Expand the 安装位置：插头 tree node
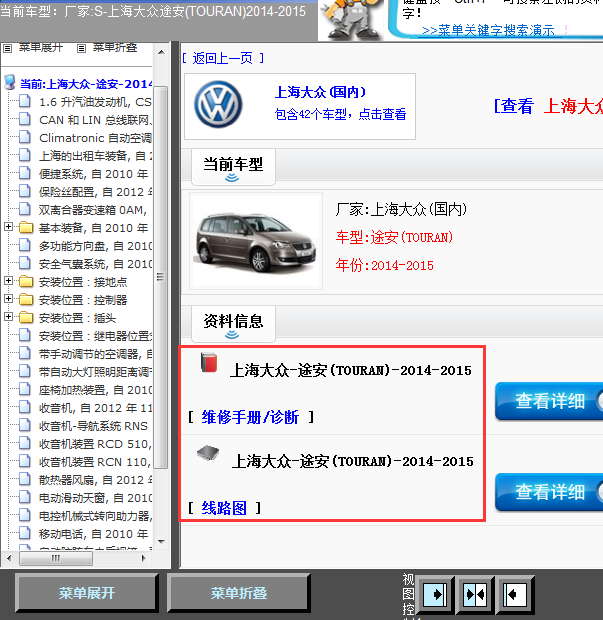Screen dimensions: 603x620 8,317
